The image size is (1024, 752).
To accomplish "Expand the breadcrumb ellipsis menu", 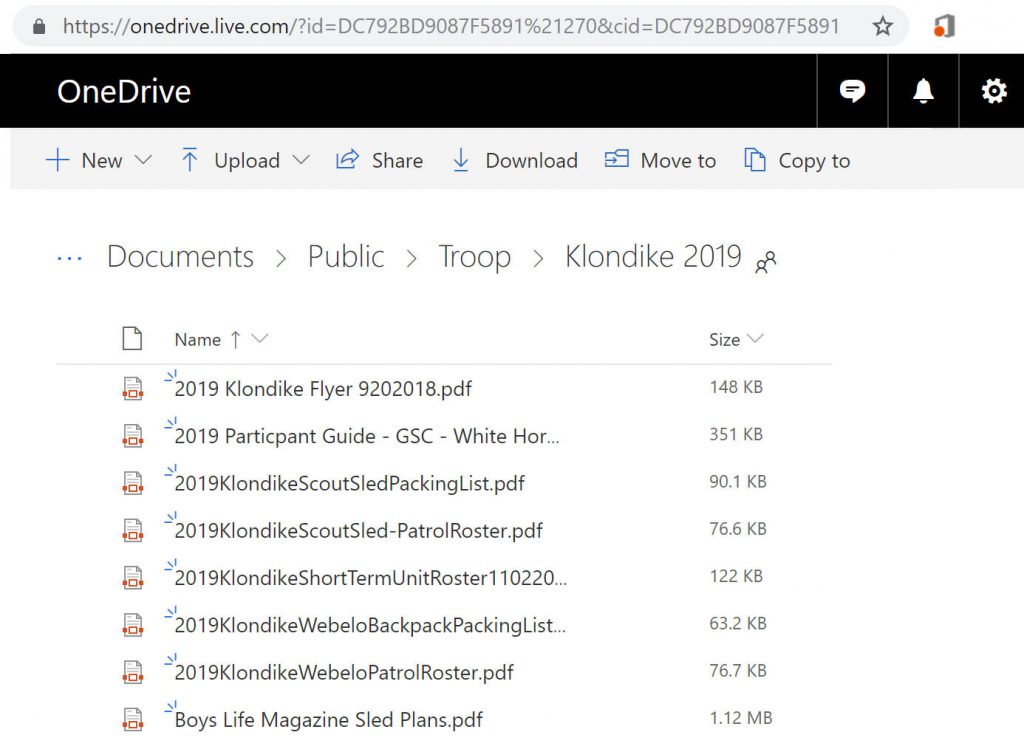I will [69, 258].
